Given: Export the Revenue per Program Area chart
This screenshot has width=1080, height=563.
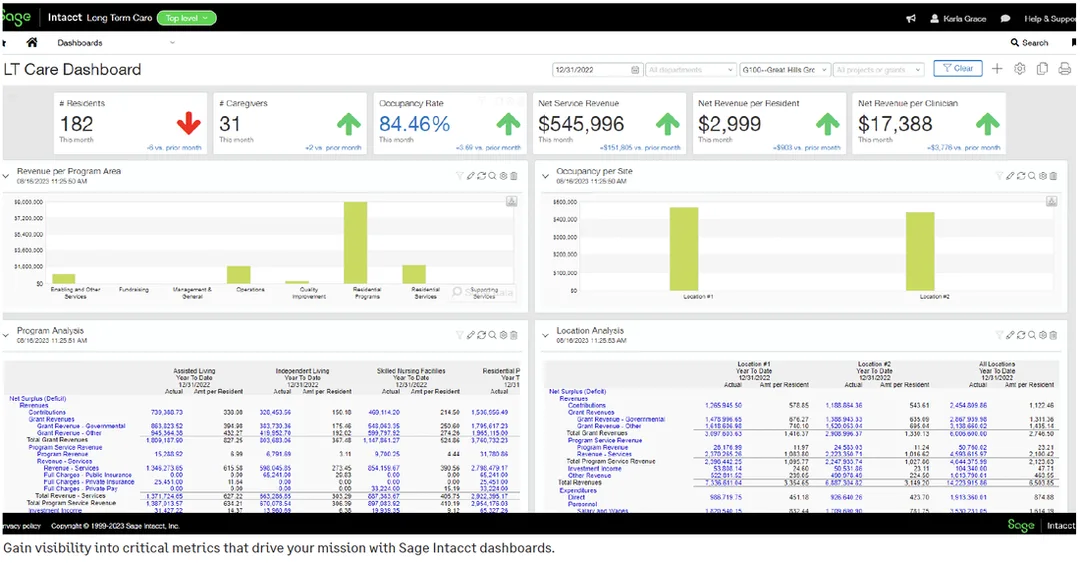Looking at the screenshot, I should [x=511, y=201].
